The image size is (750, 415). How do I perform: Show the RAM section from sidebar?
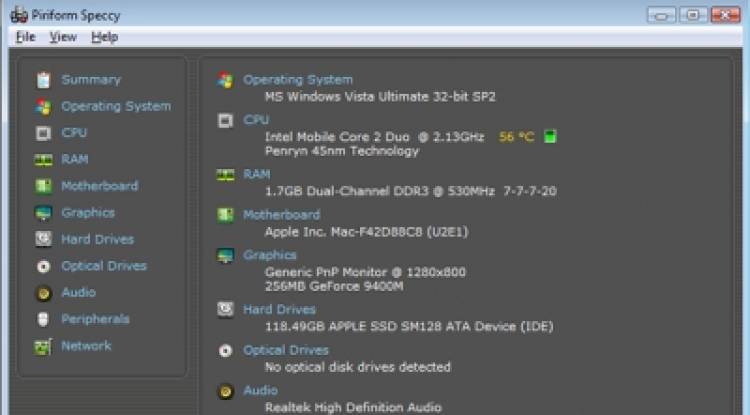pos(75,159)
